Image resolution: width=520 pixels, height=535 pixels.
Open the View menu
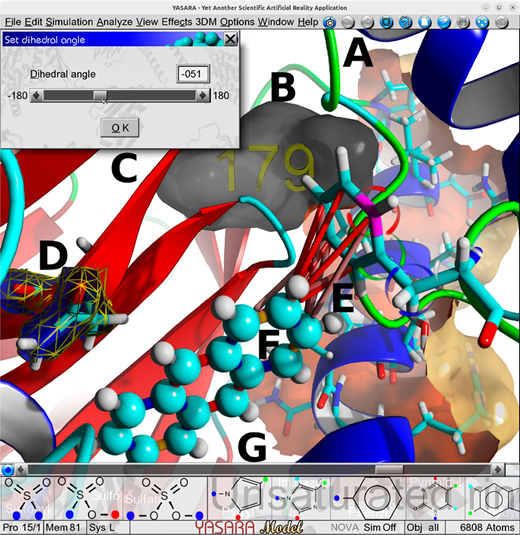coord(147,22)
